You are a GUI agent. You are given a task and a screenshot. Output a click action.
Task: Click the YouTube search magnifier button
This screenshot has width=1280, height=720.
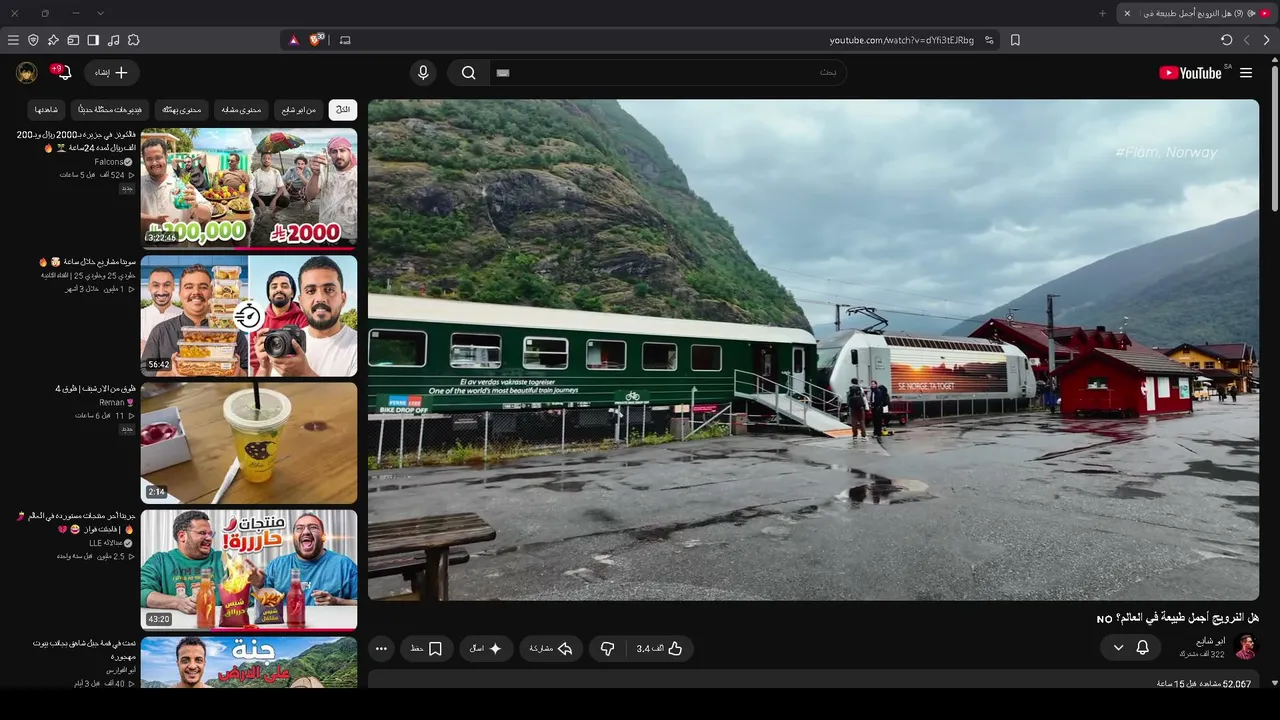(468, 73)
